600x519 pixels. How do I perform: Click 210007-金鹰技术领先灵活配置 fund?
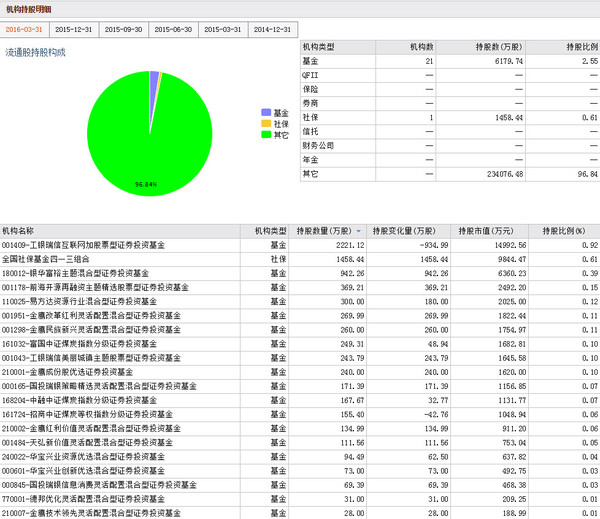(x=91, y=513)
